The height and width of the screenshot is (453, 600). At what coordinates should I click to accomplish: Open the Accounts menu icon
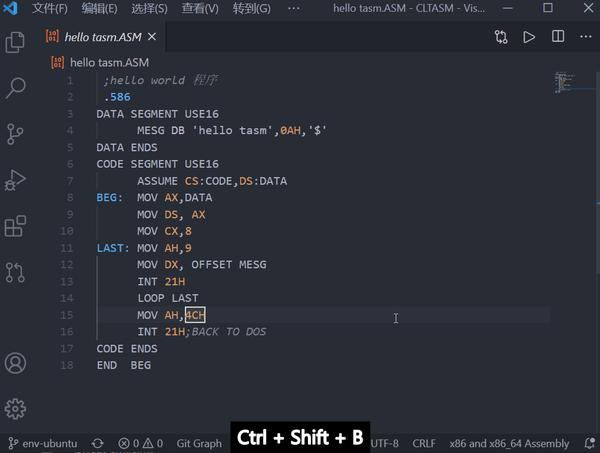click(15, 363)
